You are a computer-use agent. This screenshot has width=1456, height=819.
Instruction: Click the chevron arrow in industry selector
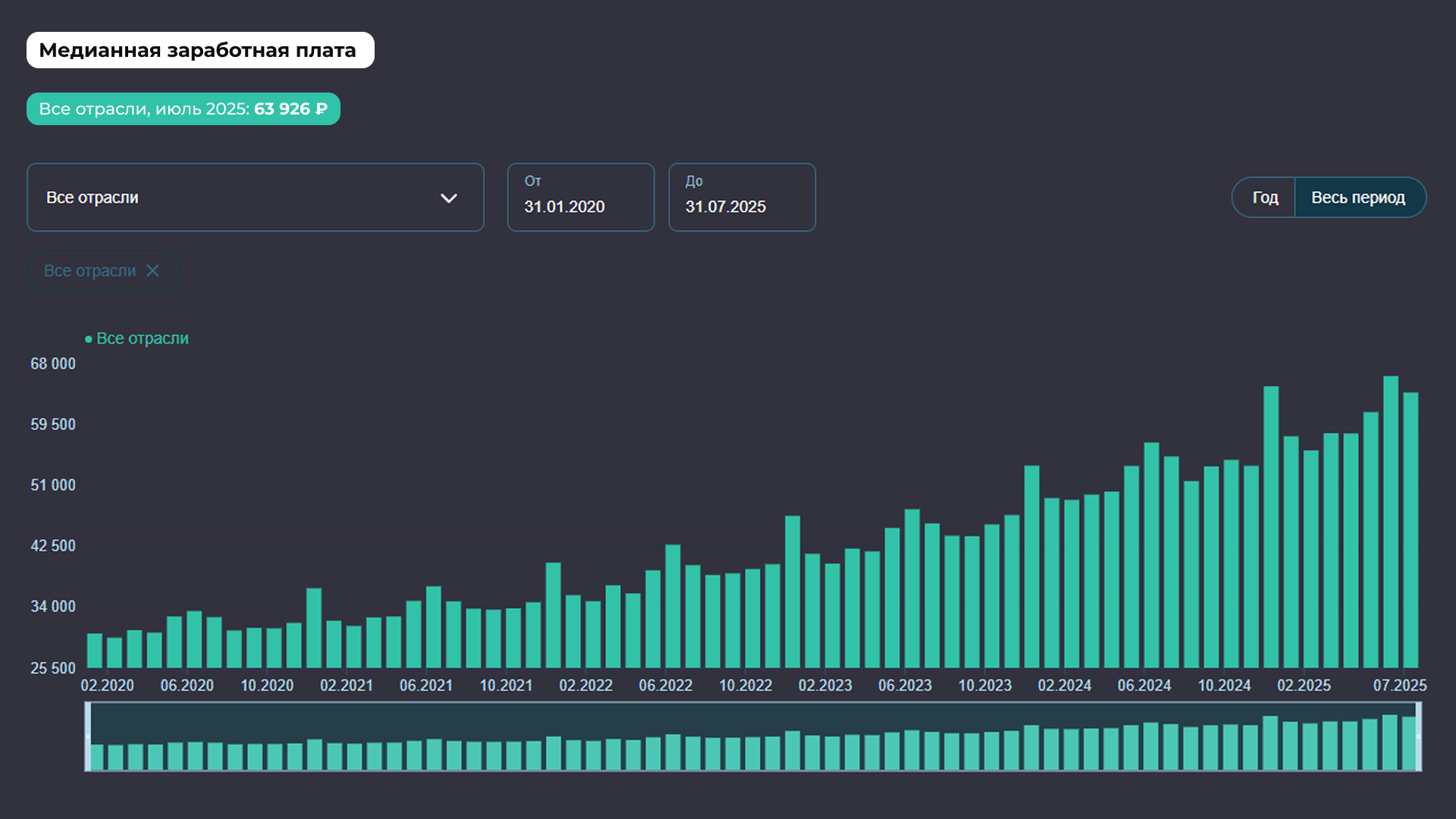(449, 198)
